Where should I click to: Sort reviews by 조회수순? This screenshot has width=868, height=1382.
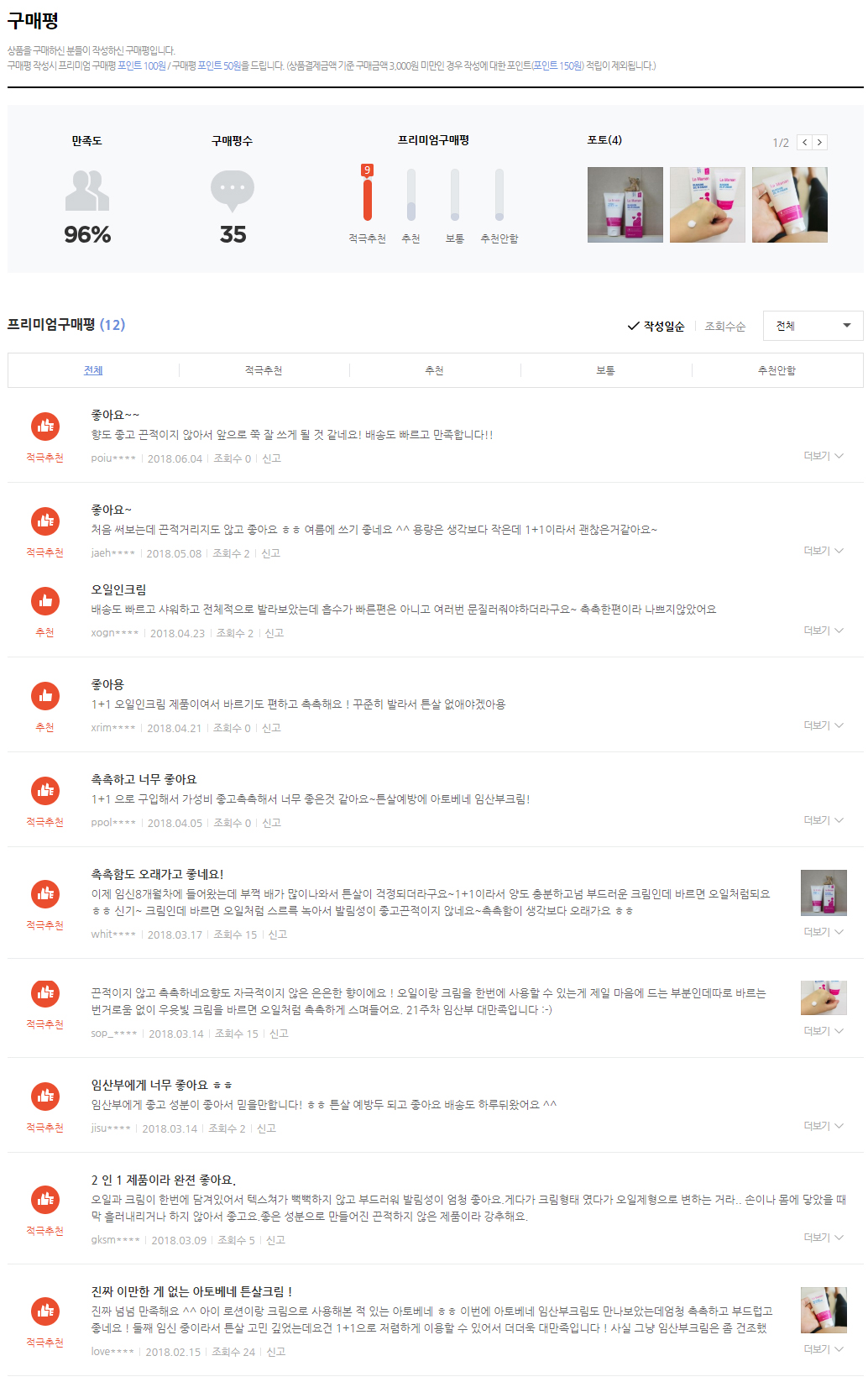coord(725,327)
